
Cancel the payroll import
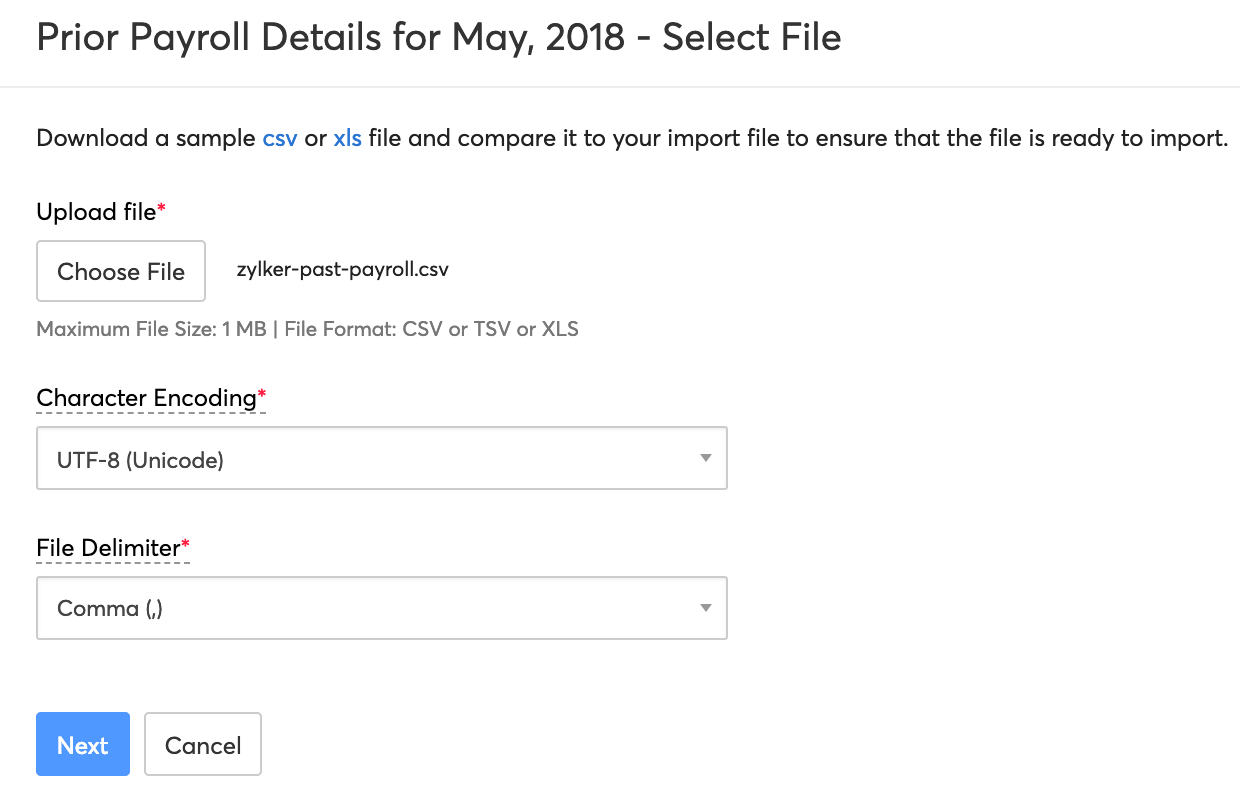coord(203,744)
